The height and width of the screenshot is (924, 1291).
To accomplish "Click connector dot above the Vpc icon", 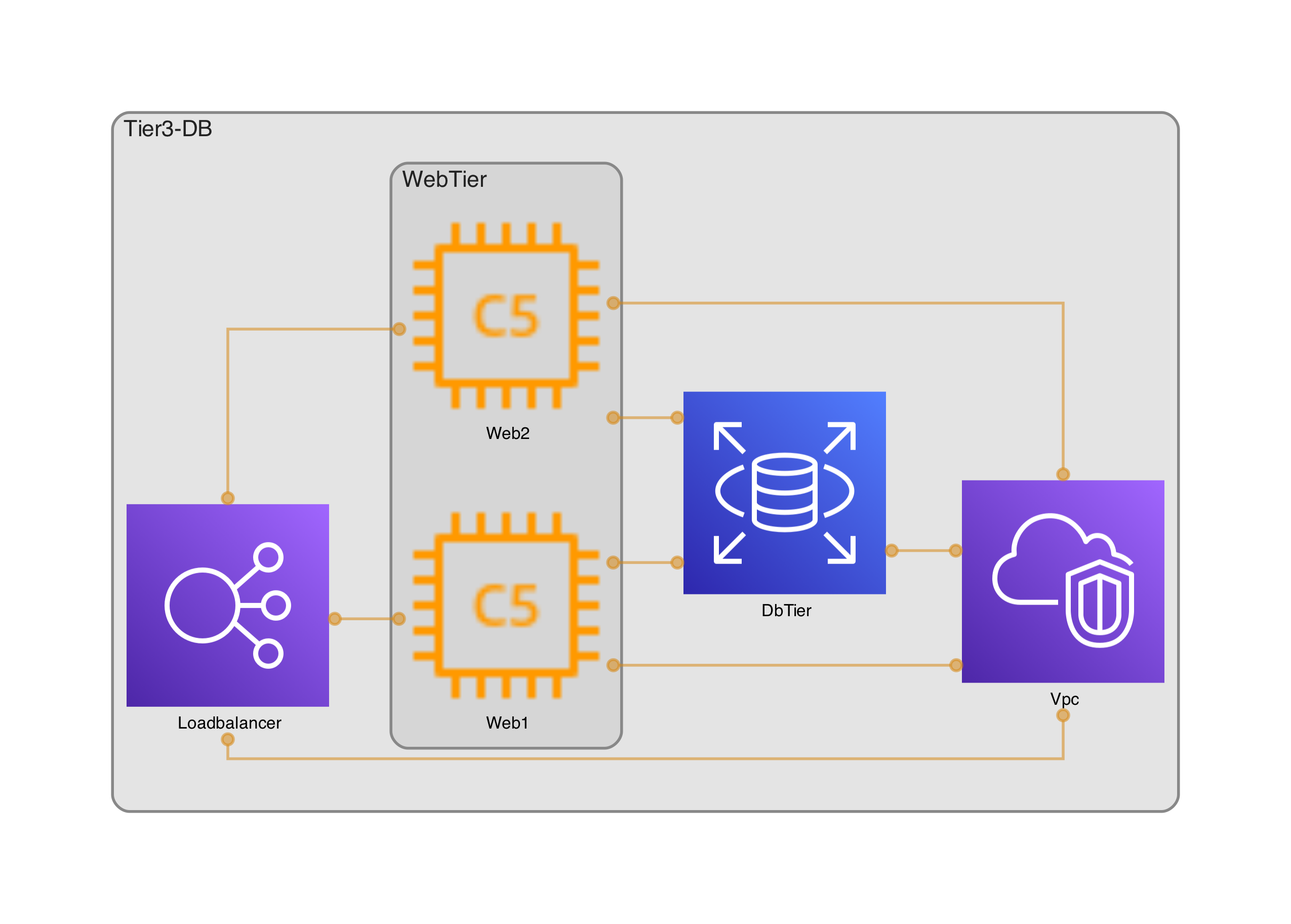I will click(1062, 474).
